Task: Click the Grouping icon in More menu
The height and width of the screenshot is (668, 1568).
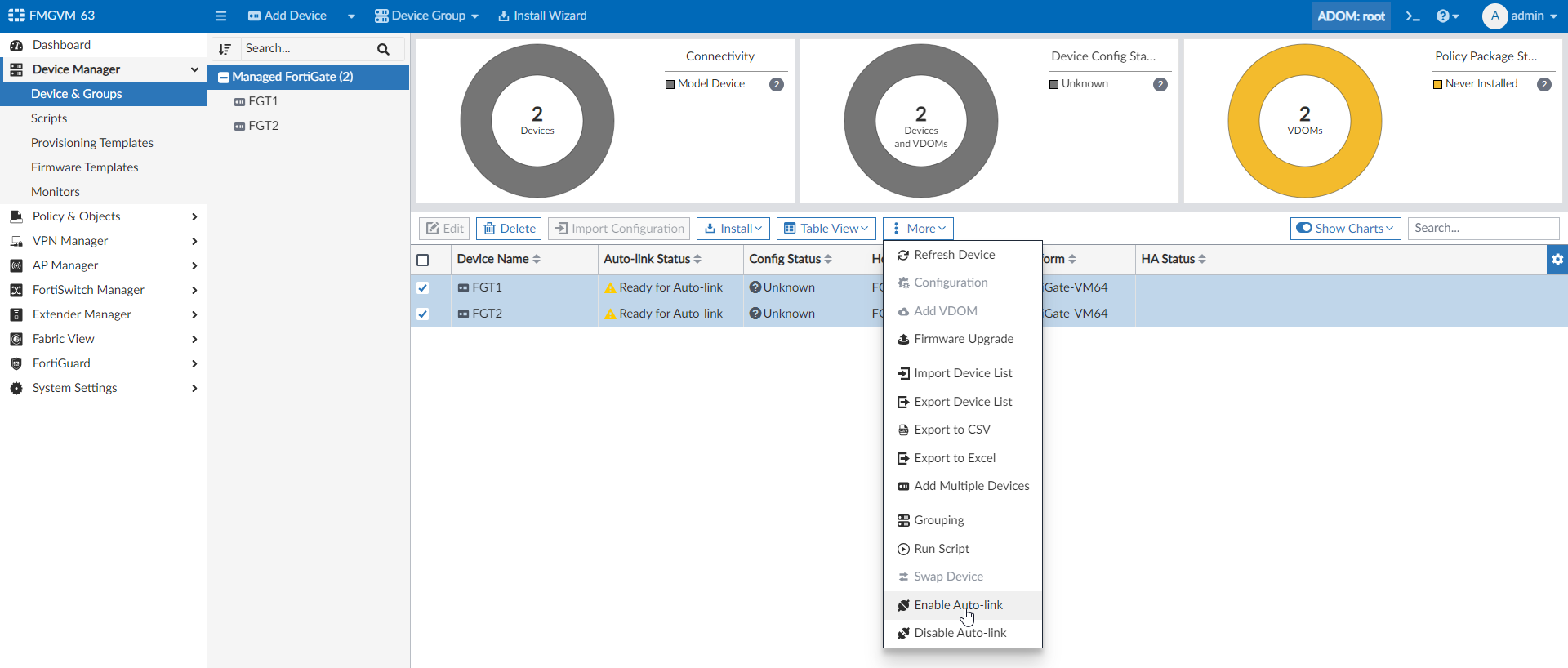Action: (903, 521)
